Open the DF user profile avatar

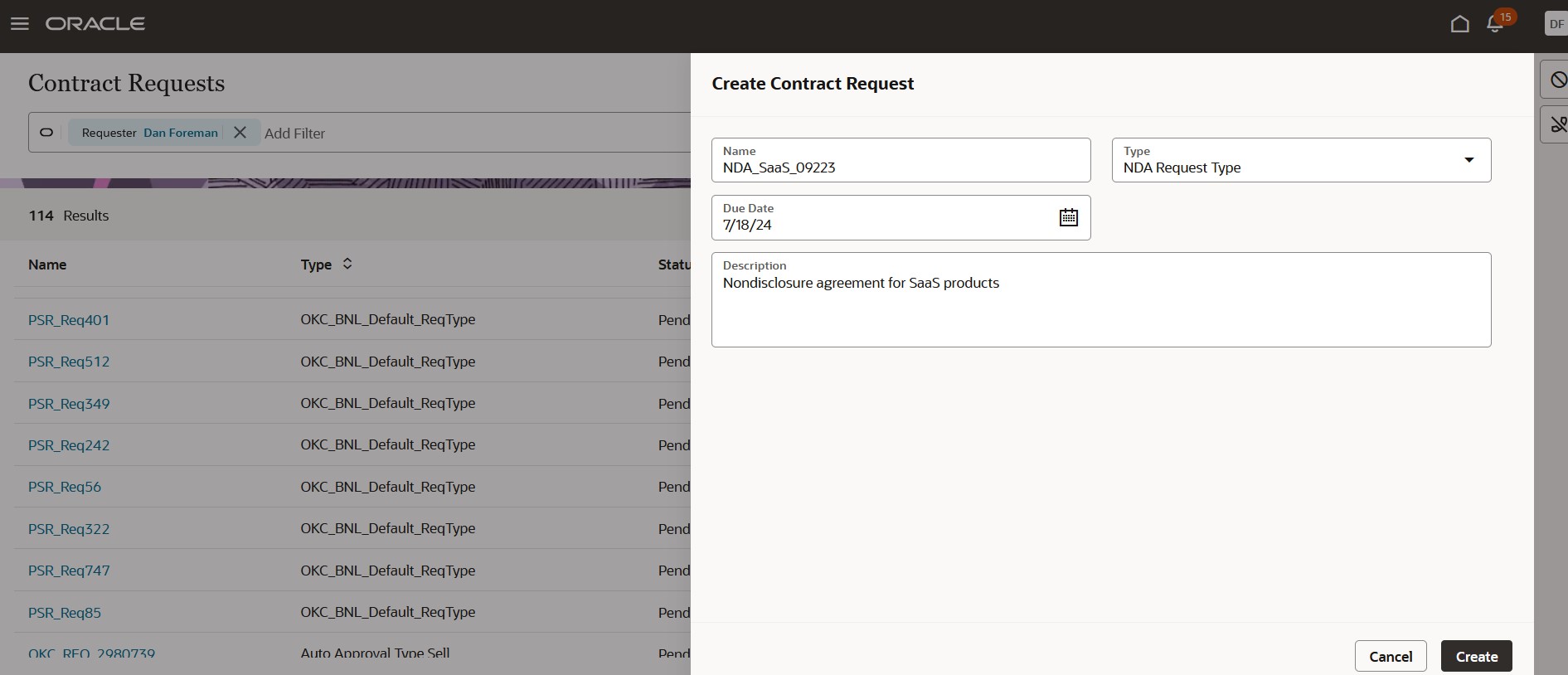click(x=1556, y=24)
